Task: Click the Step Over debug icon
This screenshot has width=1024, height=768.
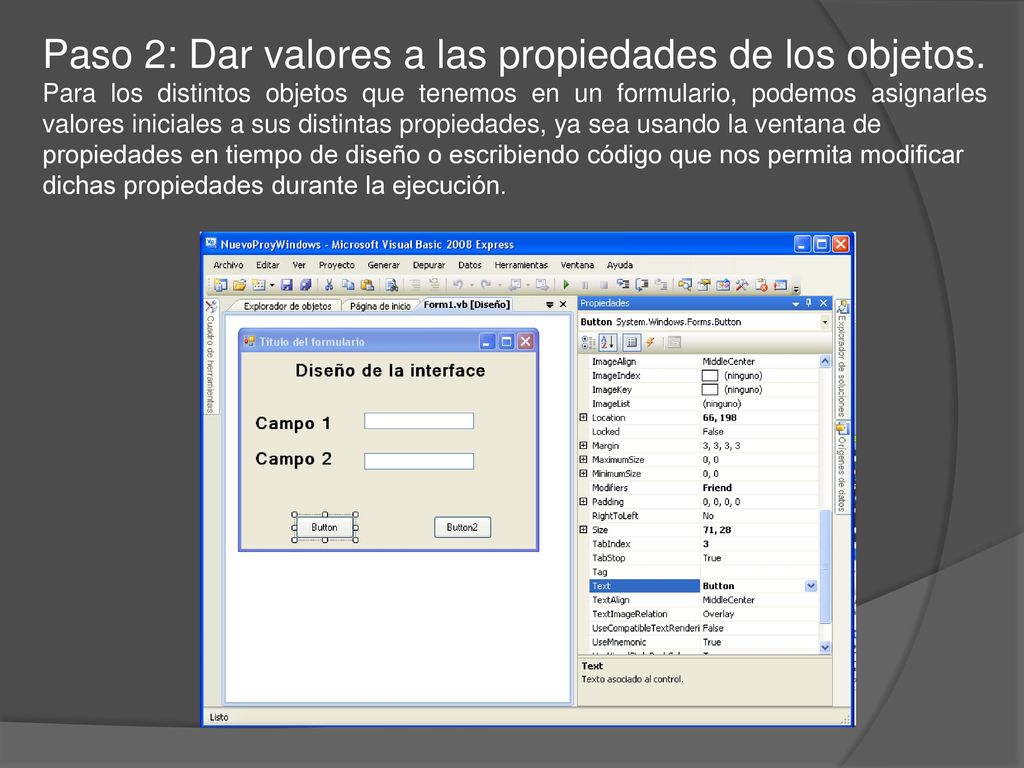Action: pyautogui.click(x=642, y=285)
